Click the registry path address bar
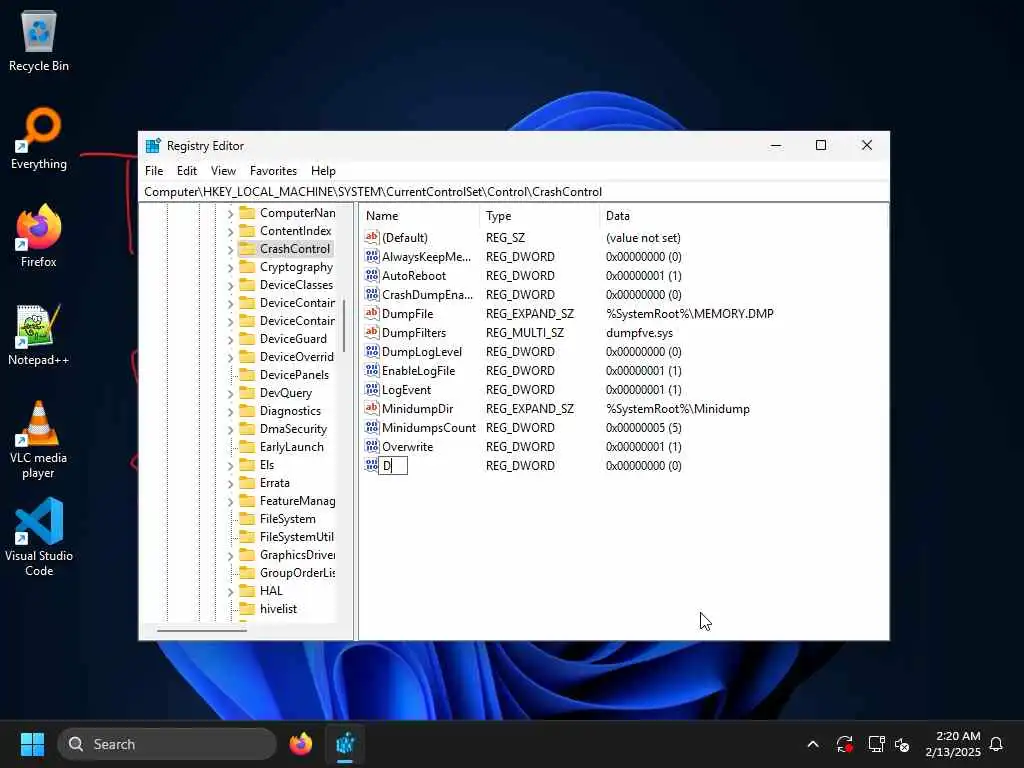1024x768 pixels. click(x=514, y=191)
